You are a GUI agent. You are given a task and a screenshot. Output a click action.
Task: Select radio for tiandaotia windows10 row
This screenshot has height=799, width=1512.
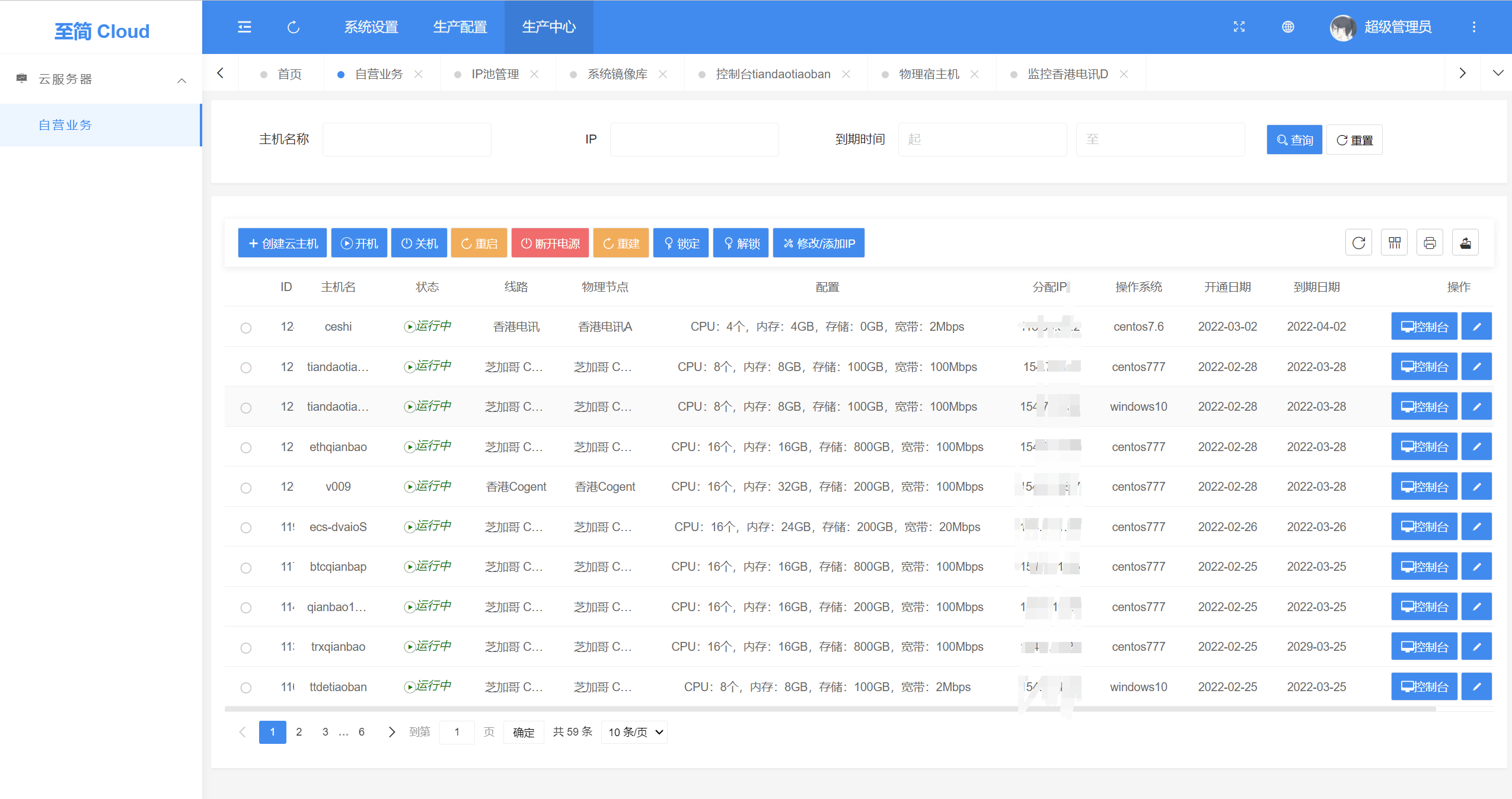coord(246,408)
